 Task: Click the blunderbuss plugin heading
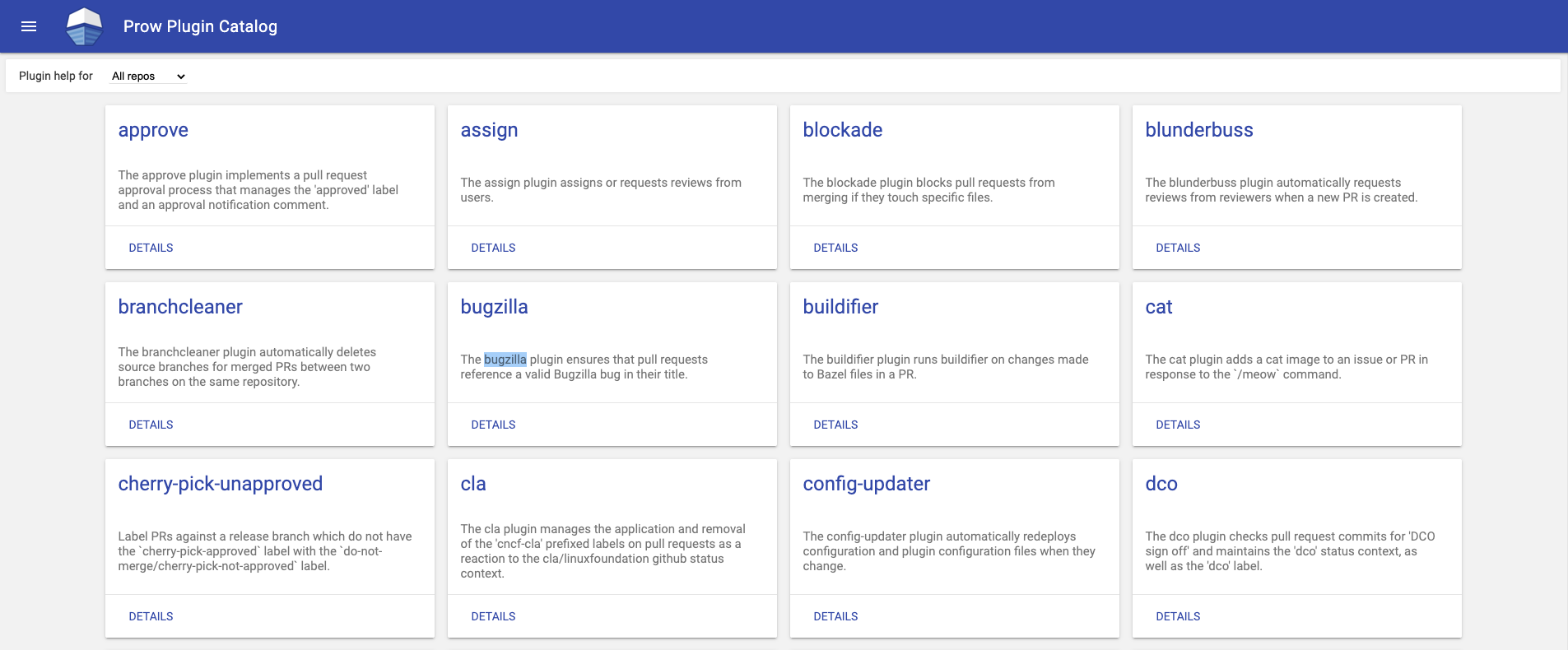click(1198, 130)
